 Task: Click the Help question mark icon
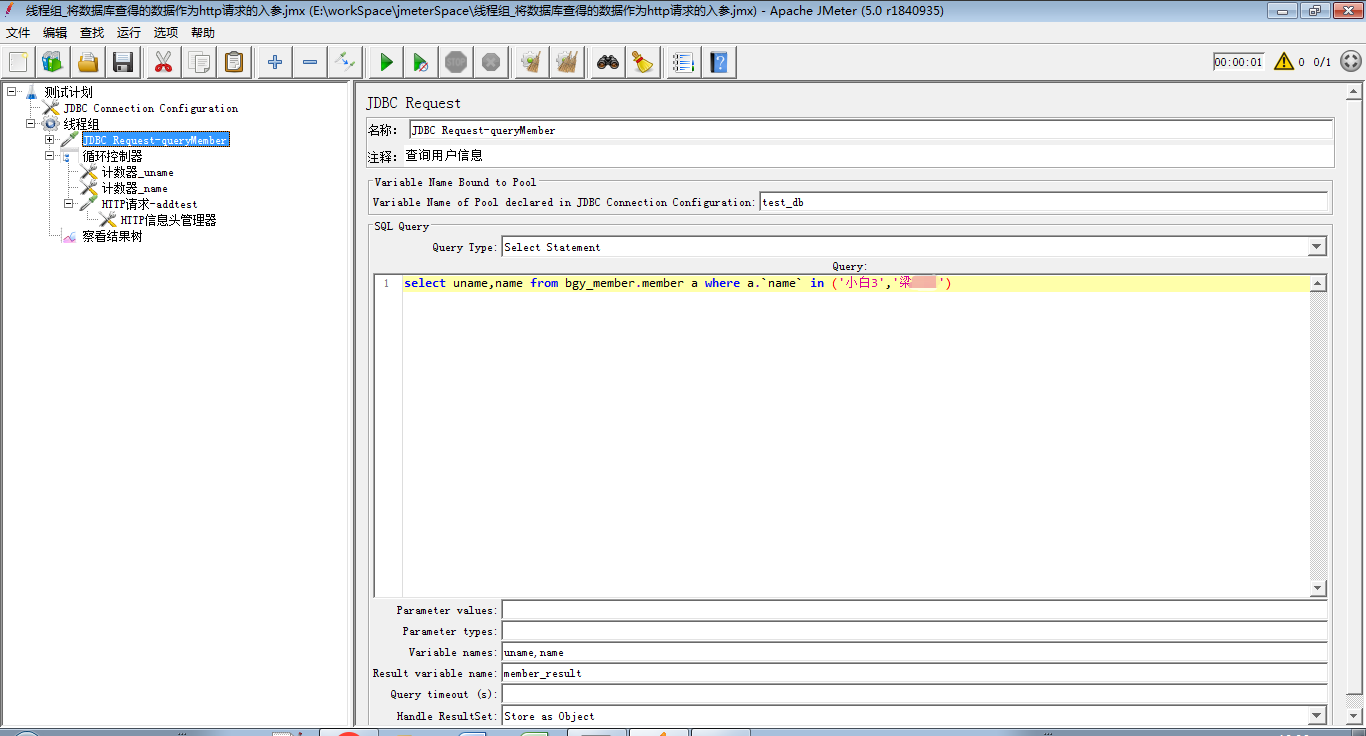[x=718, y=62]
